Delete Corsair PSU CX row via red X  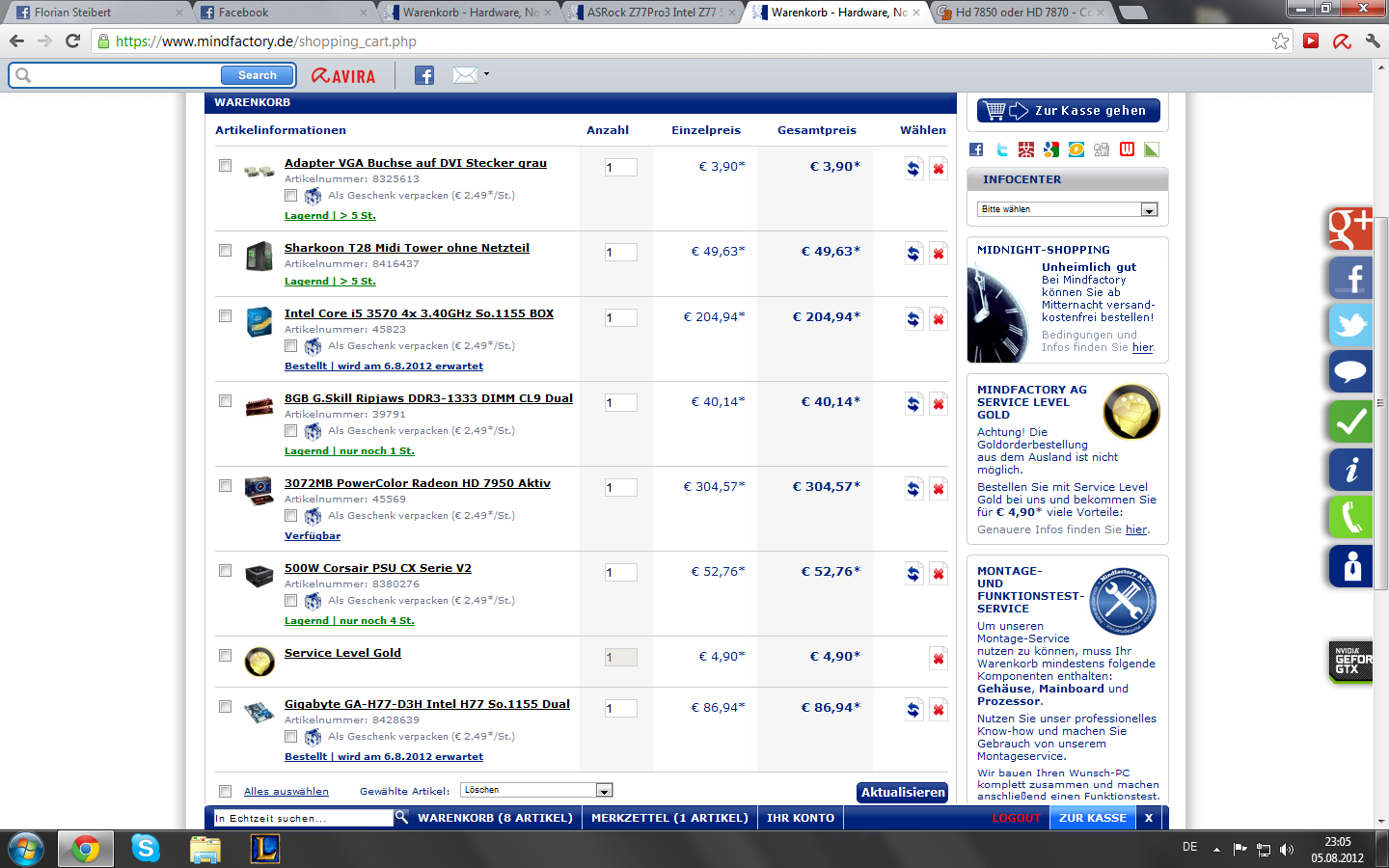[938, 574]
